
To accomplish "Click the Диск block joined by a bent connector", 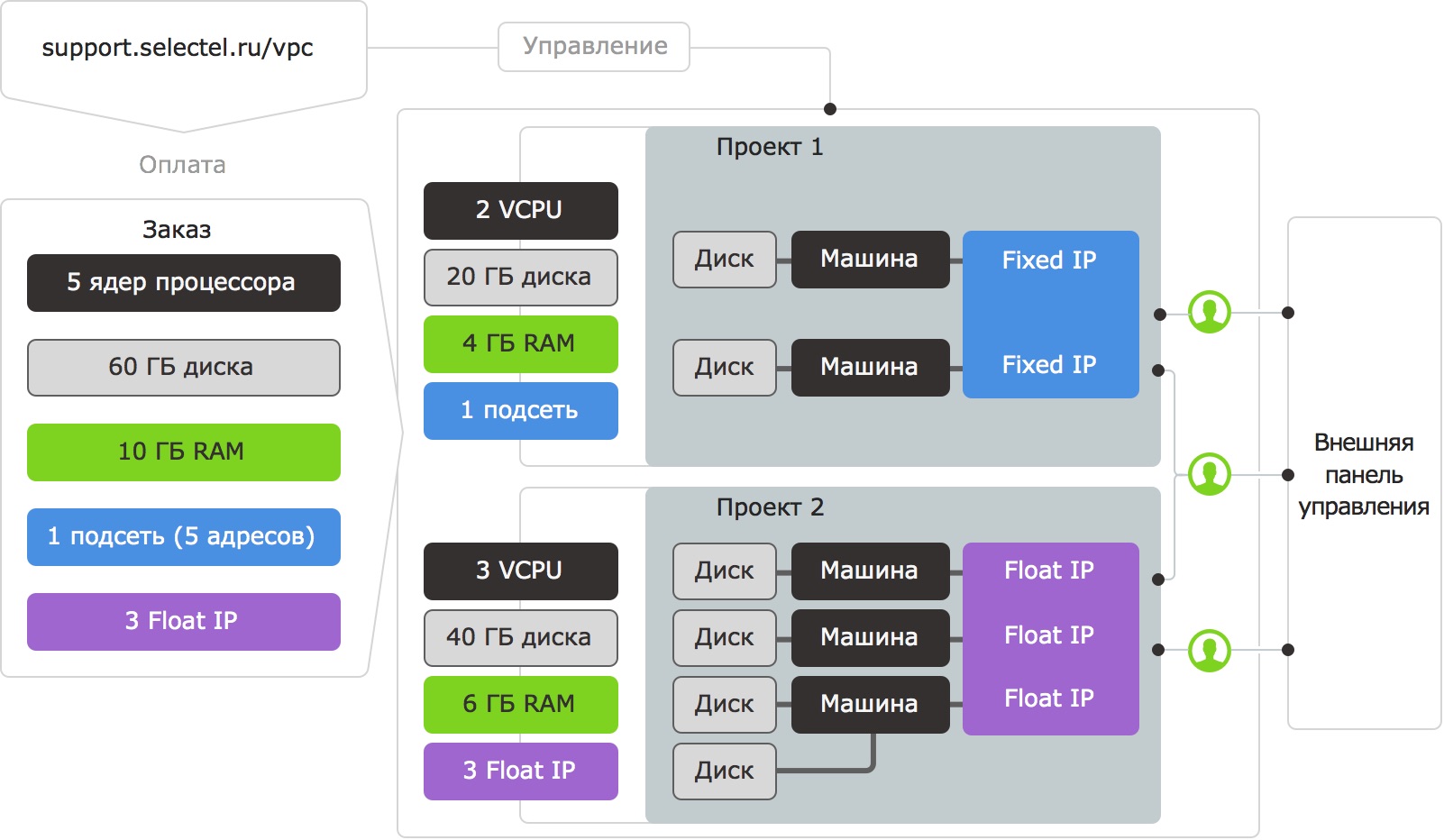I will click(725, 772).
